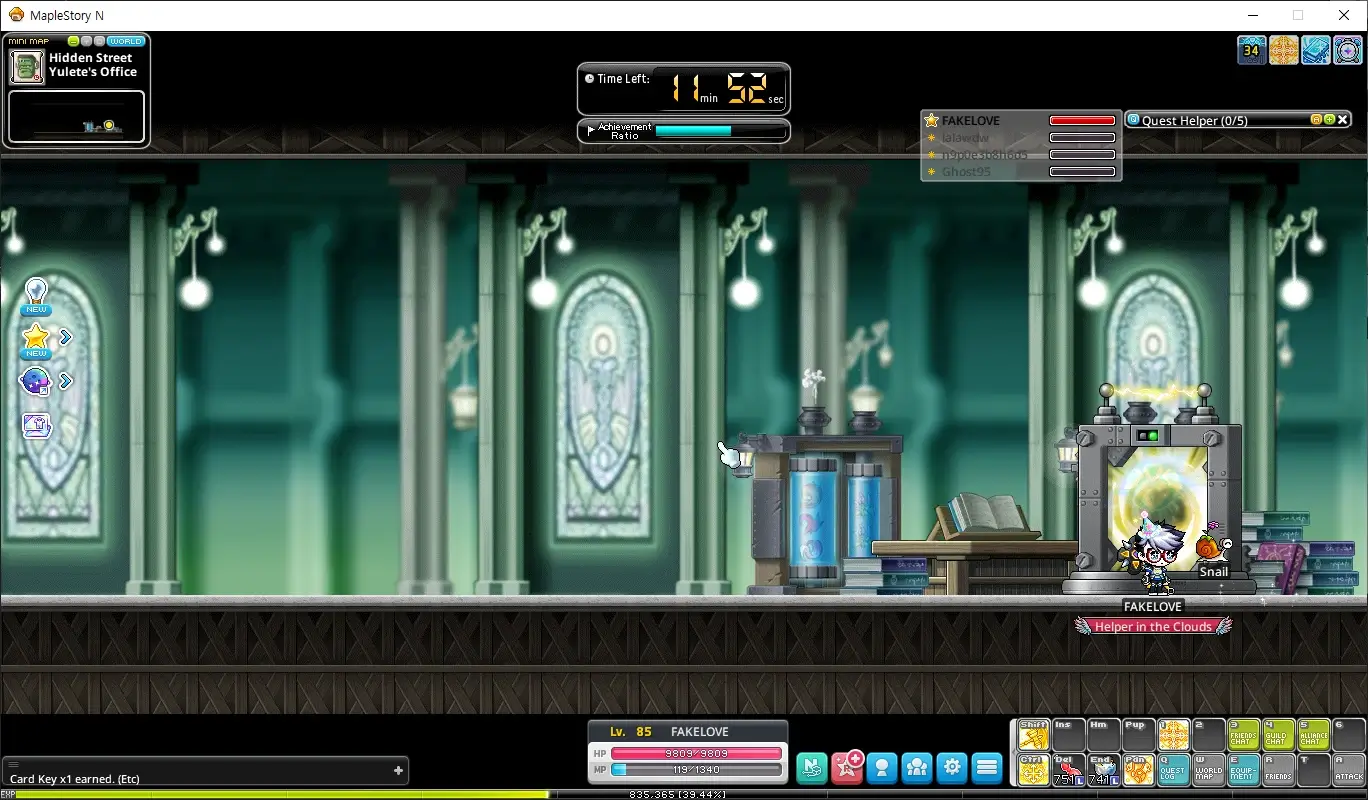Open the gear settings menu button
This screenshot has width=1368, height=800.
pos(952,767)
